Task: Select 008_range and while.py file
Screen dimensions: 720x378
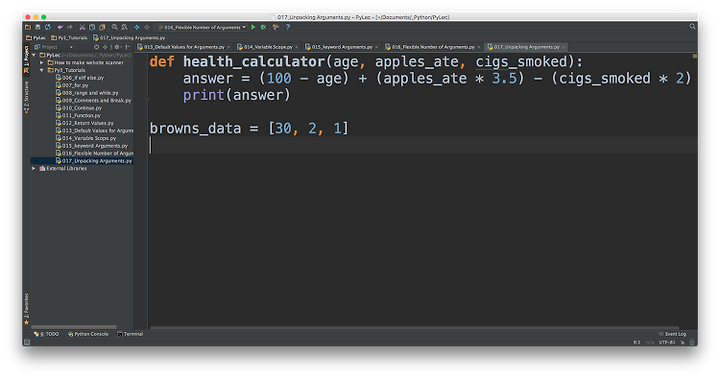Action: pyautogui.click(x=87, y=93)
